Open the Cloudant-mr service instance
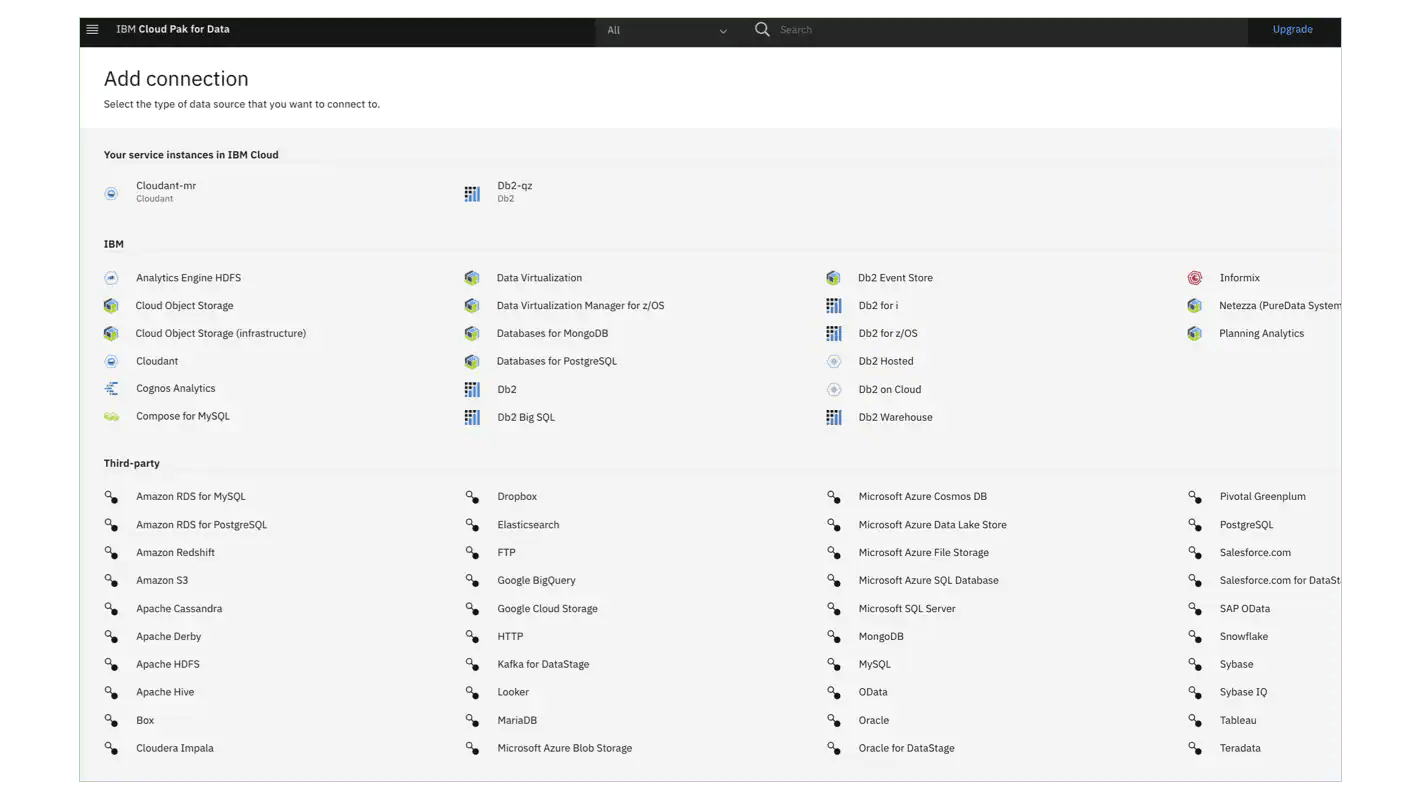This screenshot has height=800, width=1422. pos(166,190)
